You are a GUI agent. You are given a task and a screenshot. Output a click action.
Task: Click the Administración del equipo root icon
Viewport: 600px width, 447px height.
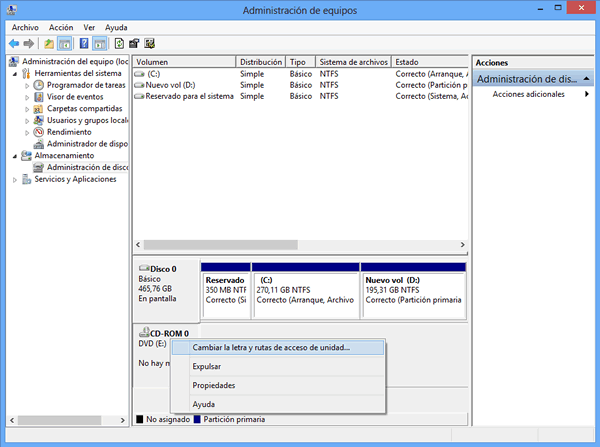coord(14,61)
